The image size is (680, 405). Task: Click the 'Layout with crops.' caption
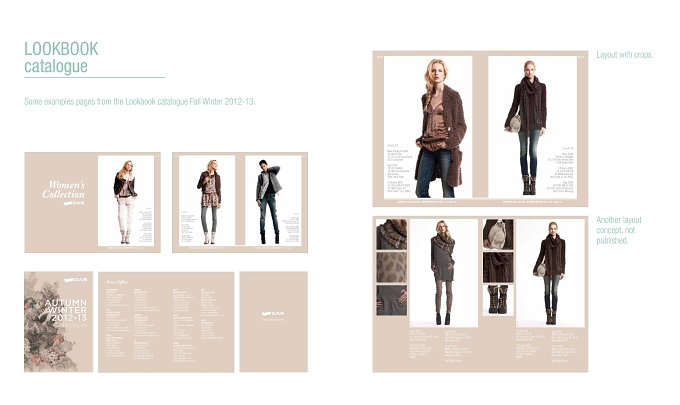click(x=624, y=55)
